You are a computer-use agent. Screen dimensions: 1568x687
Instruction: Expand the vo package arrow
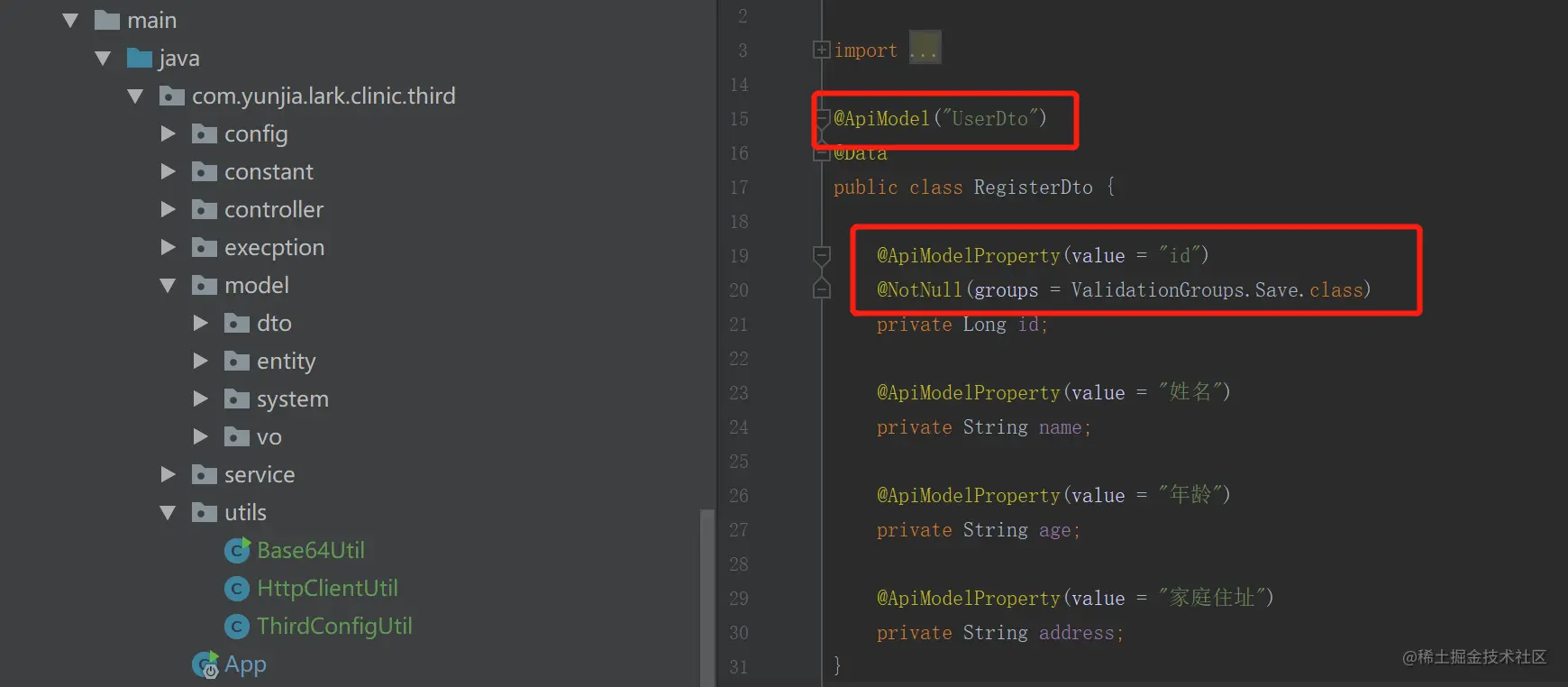coord(200,436)
